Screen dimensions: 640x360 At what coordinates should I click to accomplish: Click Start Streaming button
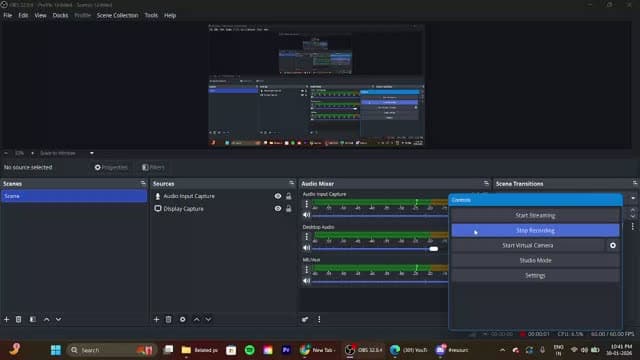tap(535, 215)
